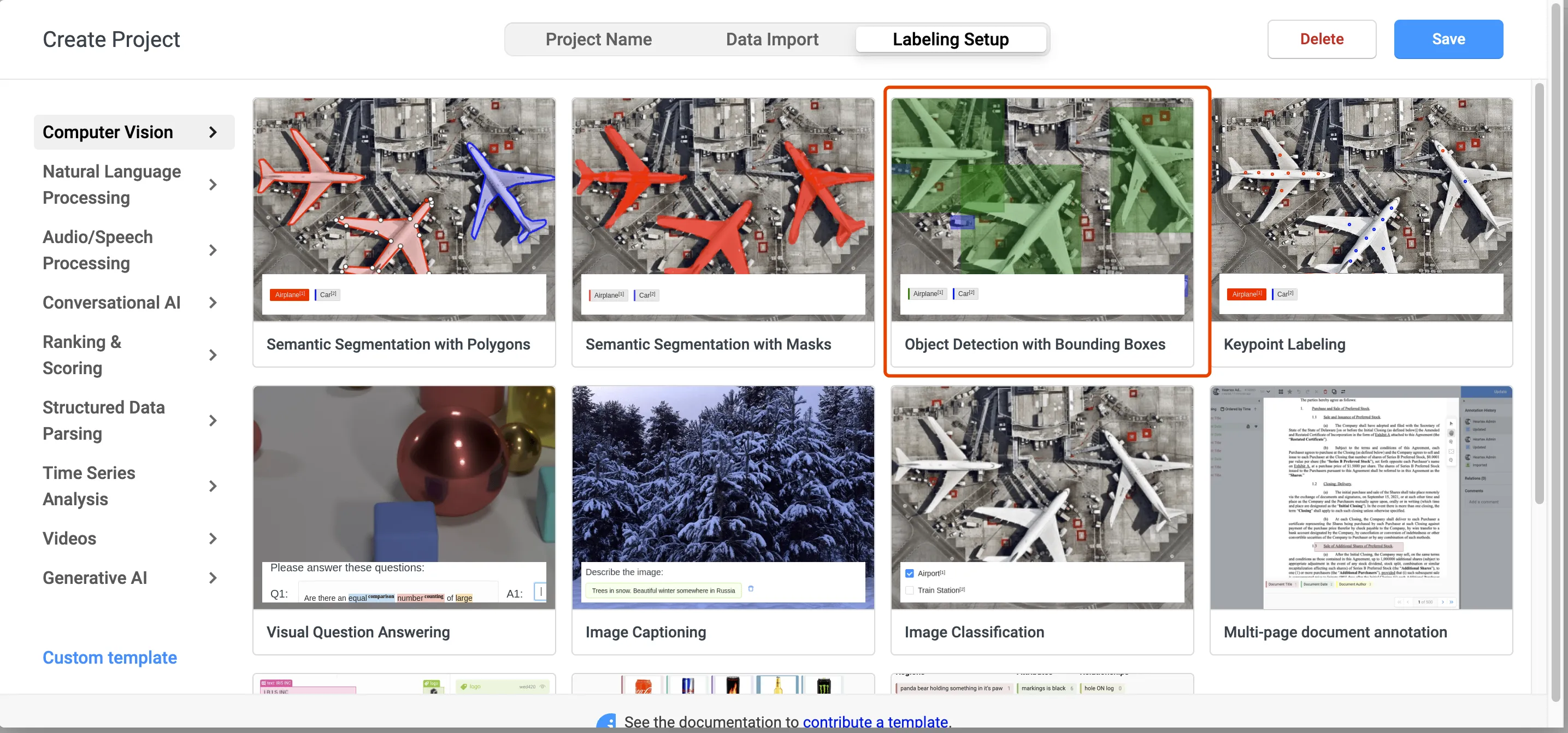
Task: Expand Natural Language Processing category
Action: pos(213,184)
